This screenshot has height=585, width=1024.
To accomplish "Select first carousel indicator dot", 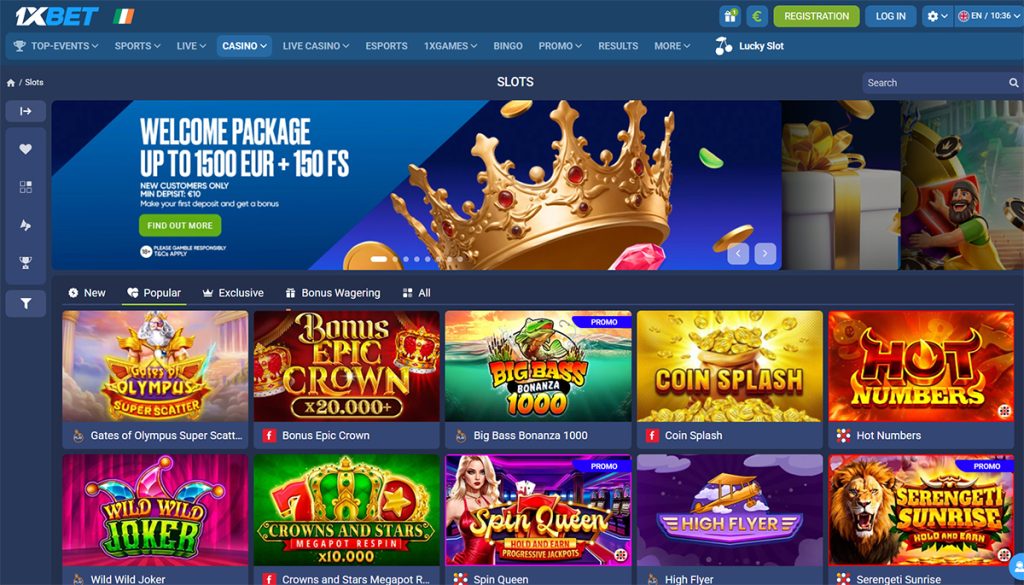I will (379, 259).
